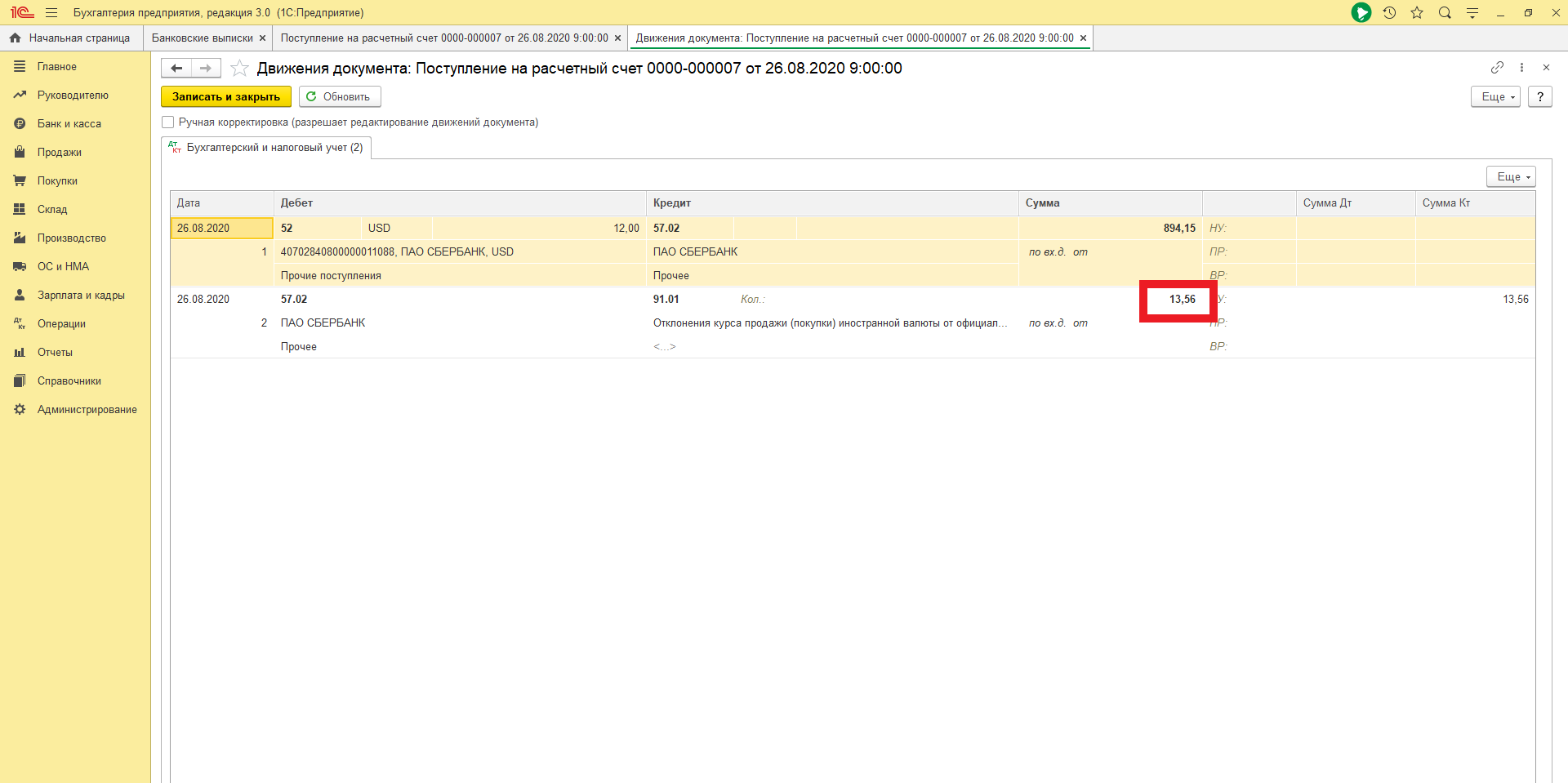This screenshot has width=1568, height=783.
Task: Click the Кредит column header
Action: point(832,203)
